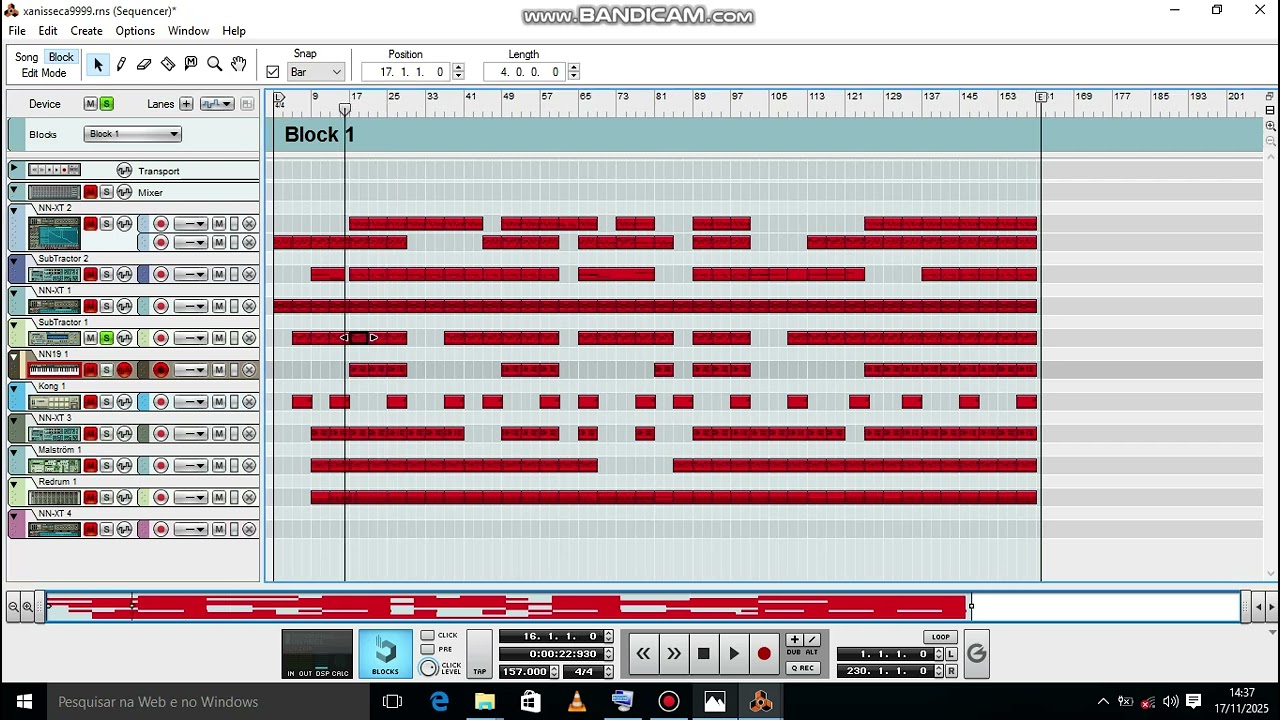Open the Blocks Block 1 dropdown
This screenshot has height=720, width=1280.
click(132, 134)
